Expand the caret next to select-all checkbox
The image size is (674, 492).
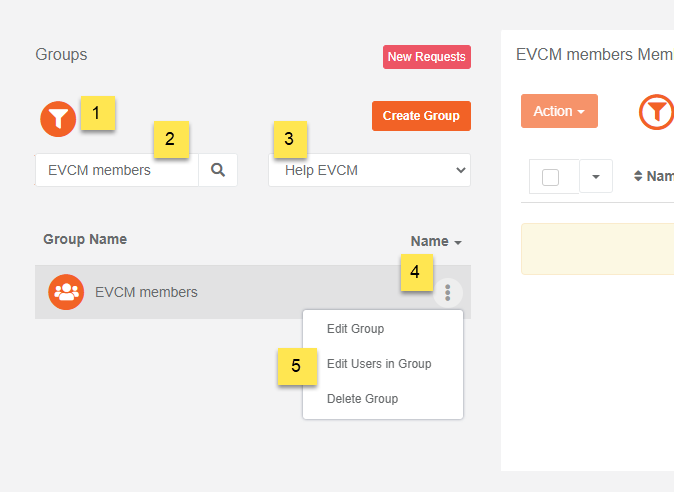(596, 177)
